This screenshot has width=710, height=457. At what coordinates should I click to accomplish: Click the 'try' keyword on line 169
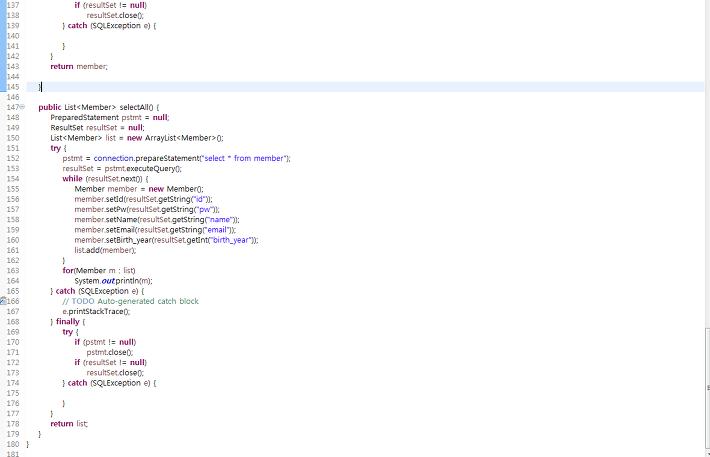[67, 332]
